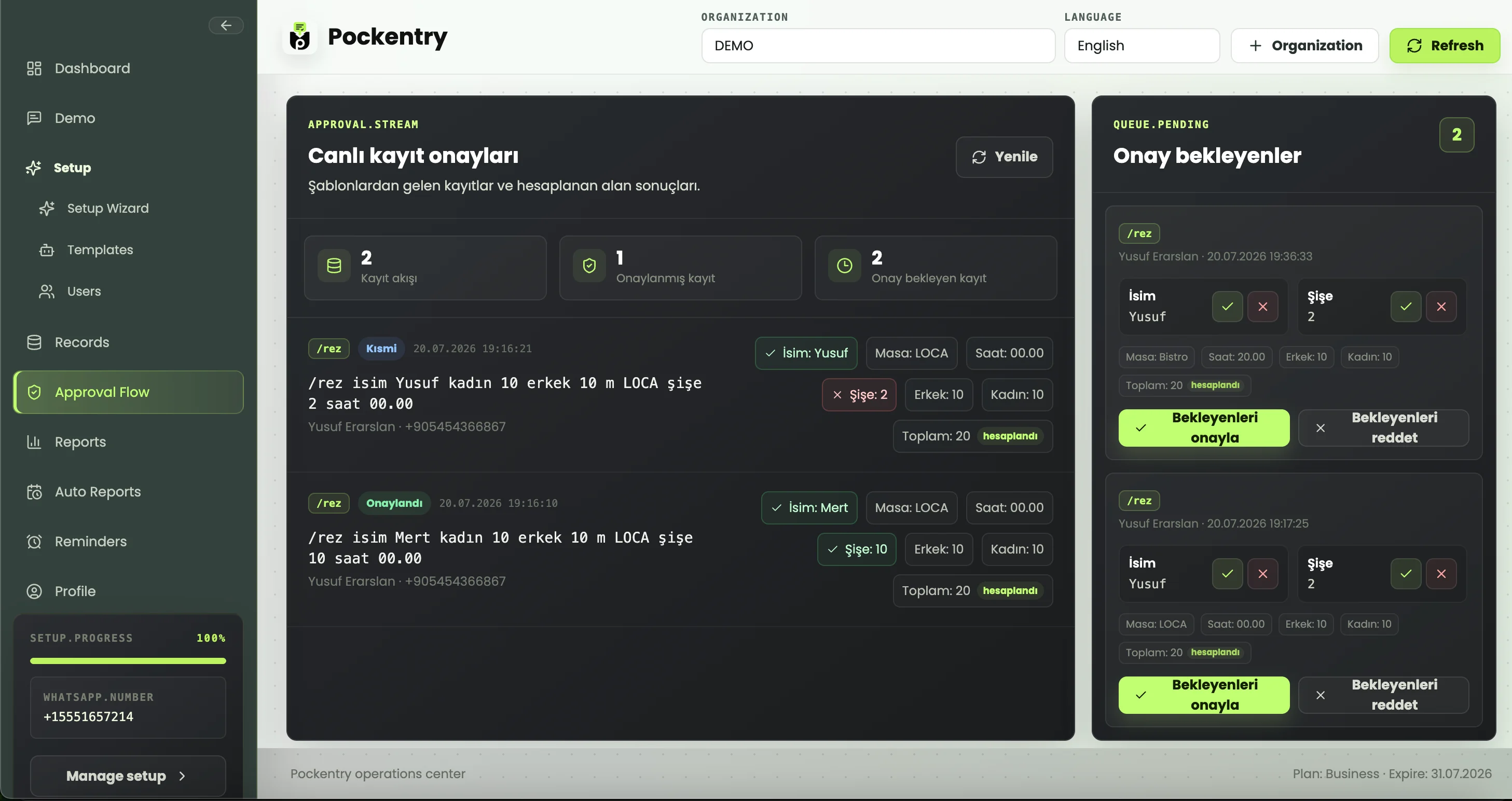Click the Onaylandı status badge
Image resolution: width=1512 pixels, height=801 pixels.
[x=394, y=504]
